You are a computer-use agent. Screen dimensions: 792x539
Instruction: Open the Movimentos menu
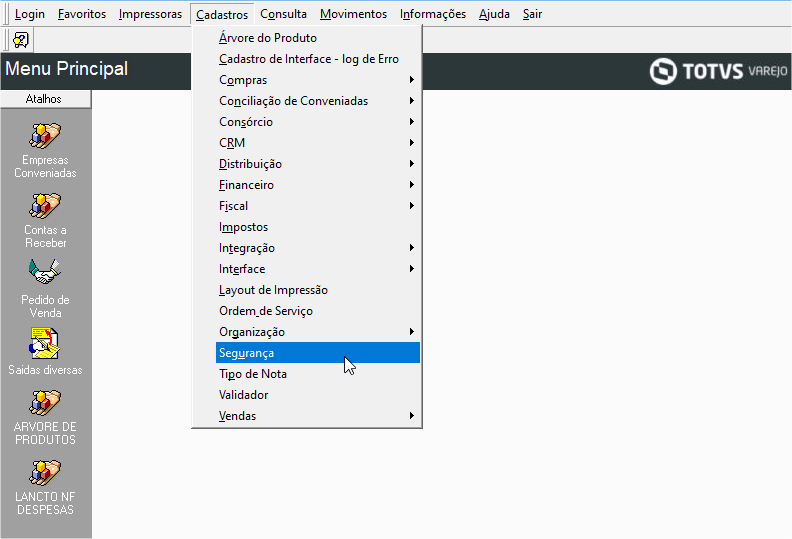pos(354,14)
